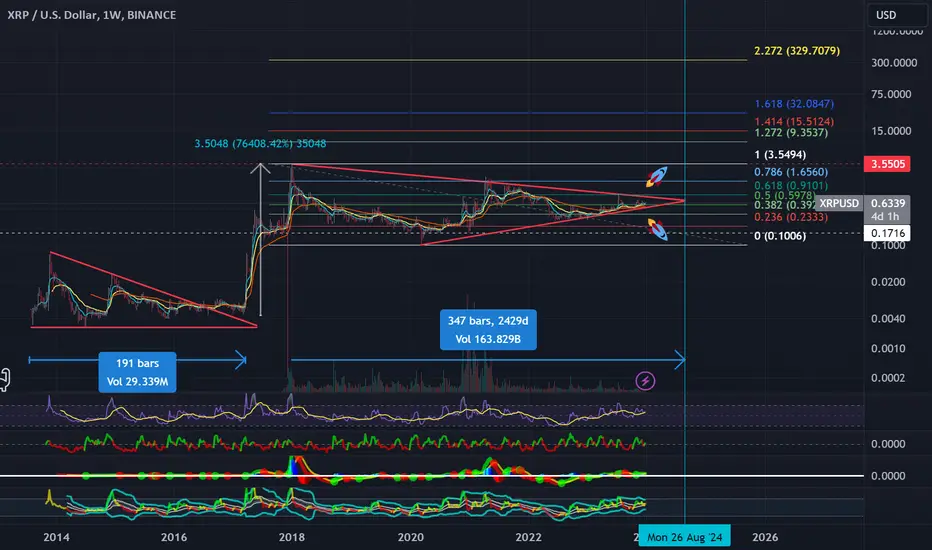Click the 0.0010 price scale value
Screen dimensions: 932x550
coord(889,348)
